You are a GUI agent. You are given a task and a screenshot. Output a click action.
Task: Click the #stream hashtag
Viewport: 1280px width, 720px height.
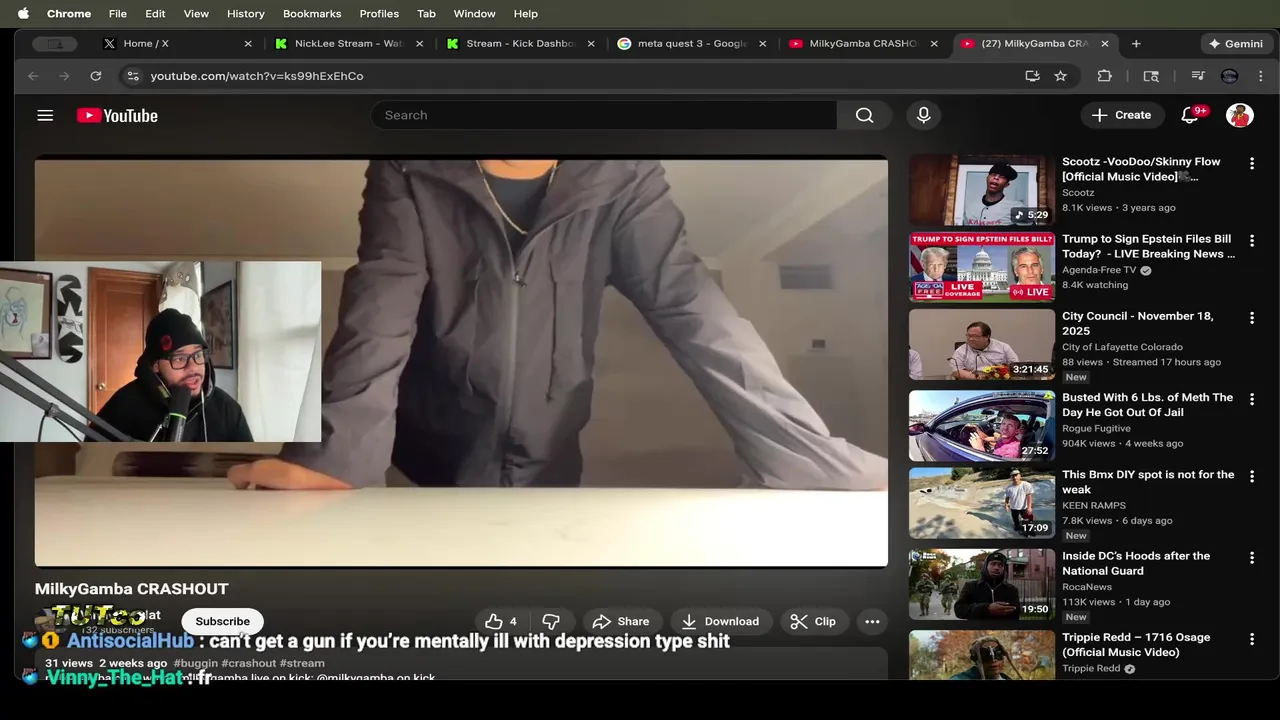point(302,663)
